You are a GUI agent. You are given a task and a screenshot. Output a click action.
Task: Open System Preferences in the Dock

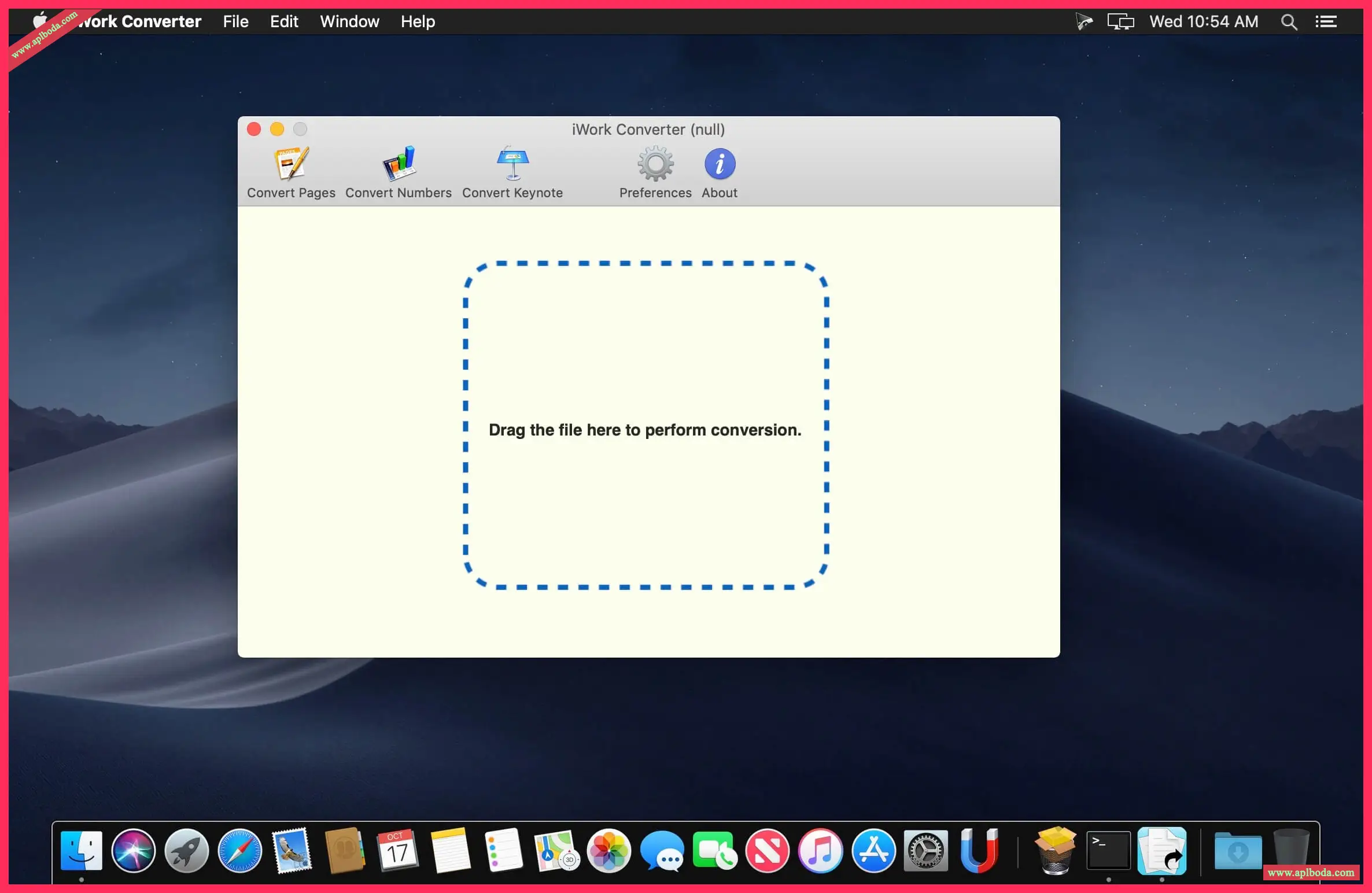925,851
